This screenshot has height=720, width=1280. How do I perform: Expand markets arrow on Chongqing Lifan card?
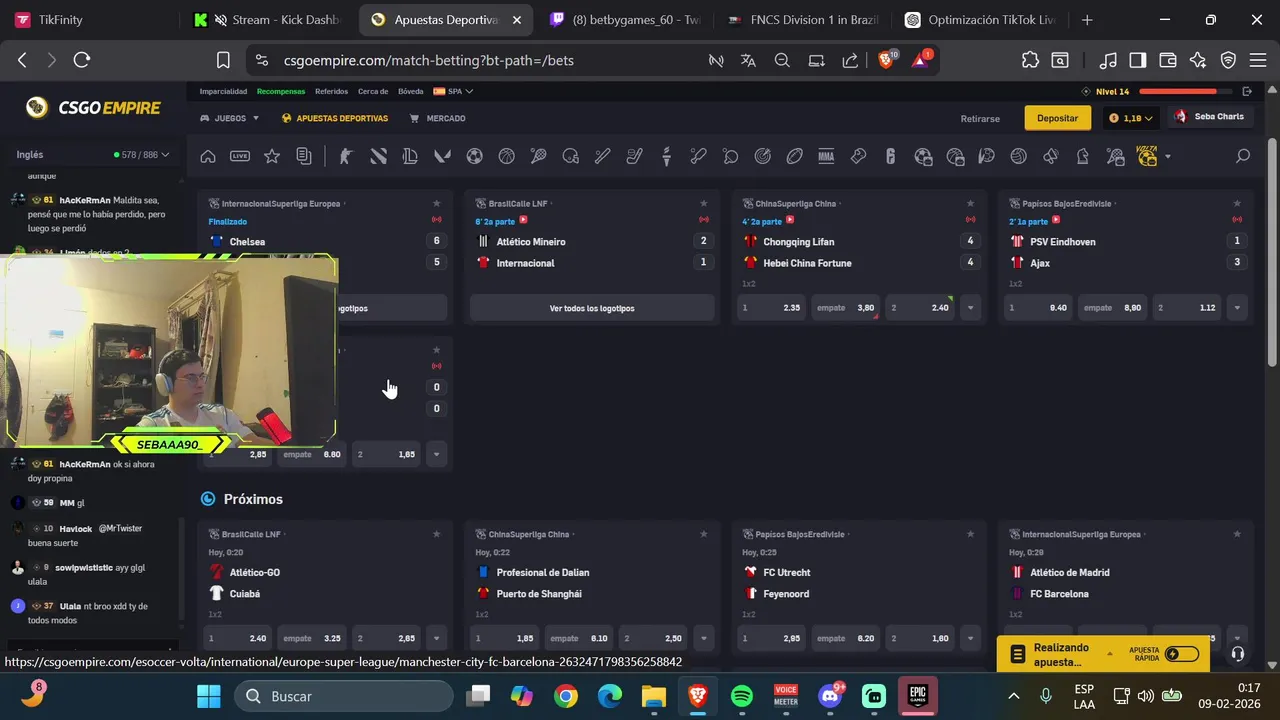[x=970, y=308]
